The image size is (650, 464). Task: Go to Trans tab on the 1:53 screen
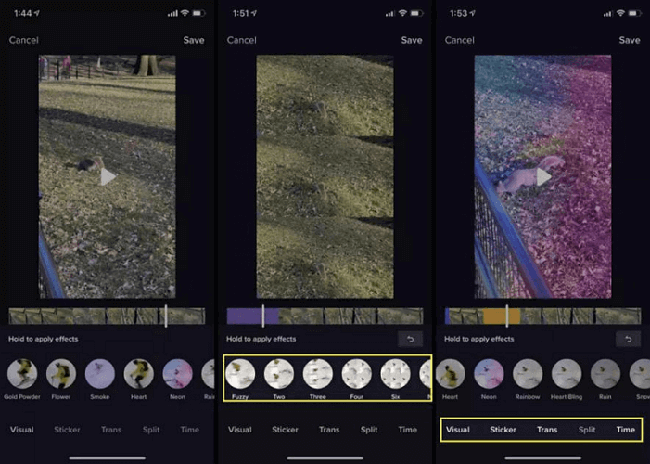point(547,430)
